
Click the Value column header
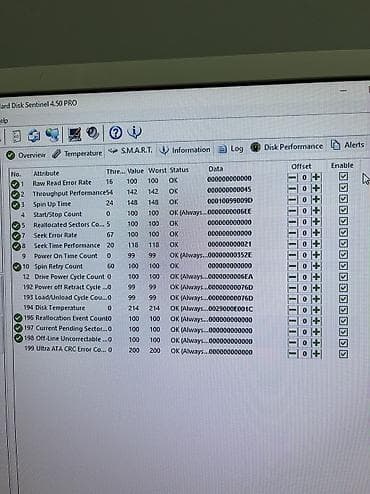click(x=135, y=171)
